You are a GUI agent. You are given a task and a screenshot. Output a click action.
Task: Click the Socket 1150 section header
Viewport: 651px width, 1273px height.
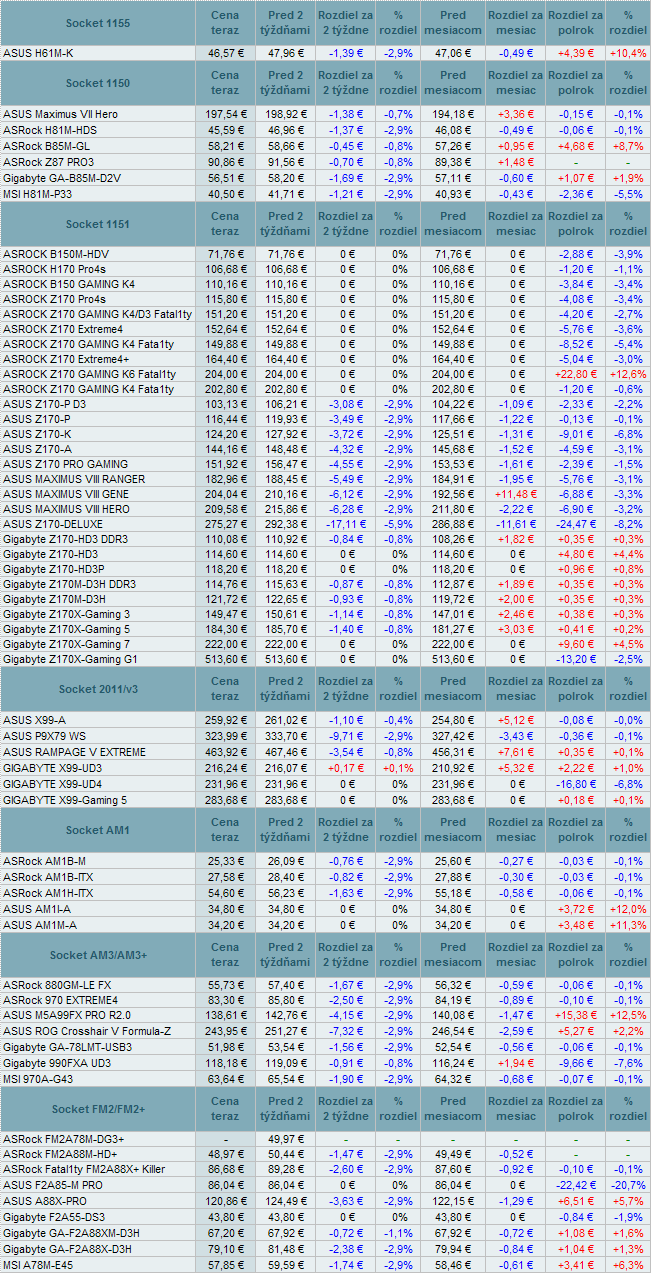(x=98, y=83)
